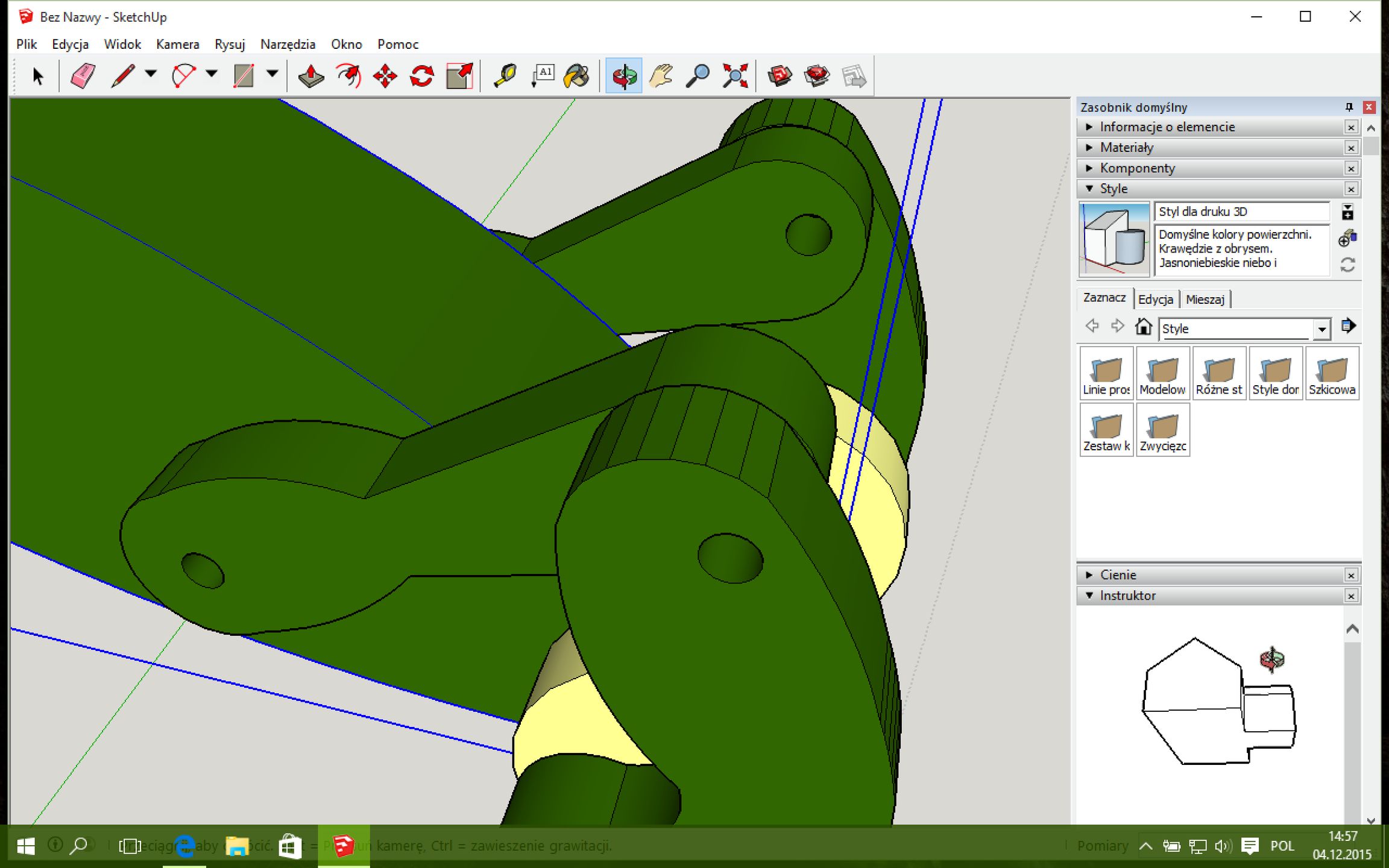Open the 3D Warehouse toolbar icon
The width and height of the screenshot is (1389, 868).
[780, 77]
